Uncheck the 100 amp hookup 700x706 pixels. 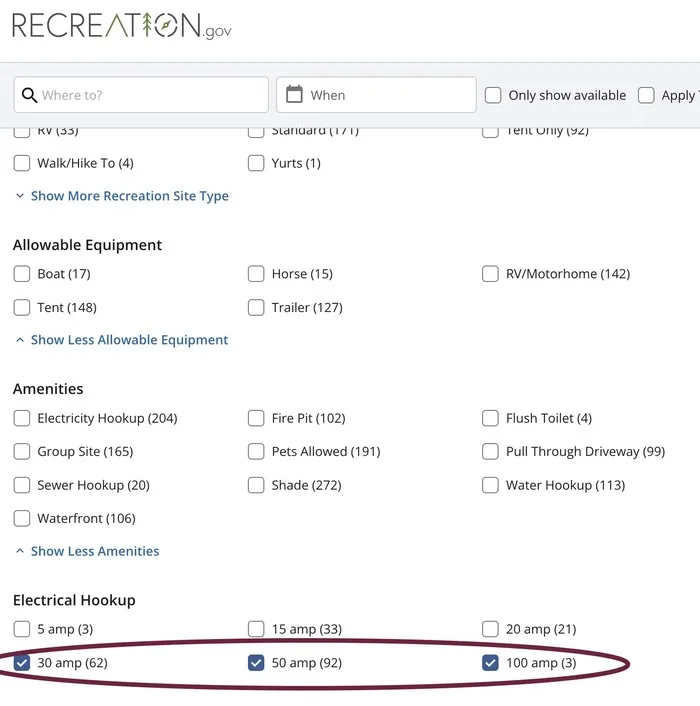[490, 663]
